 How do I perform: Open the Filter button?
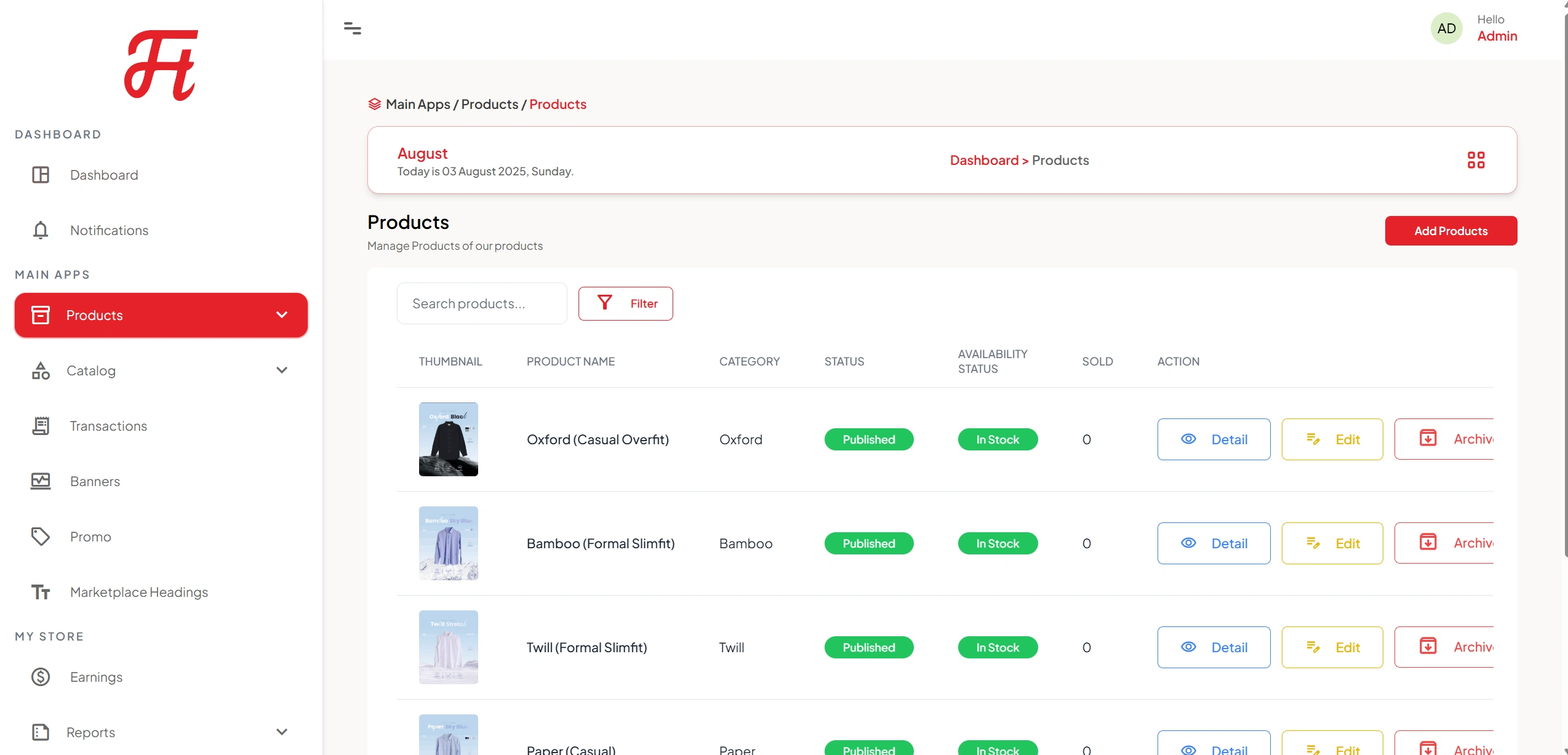[625, 303]
